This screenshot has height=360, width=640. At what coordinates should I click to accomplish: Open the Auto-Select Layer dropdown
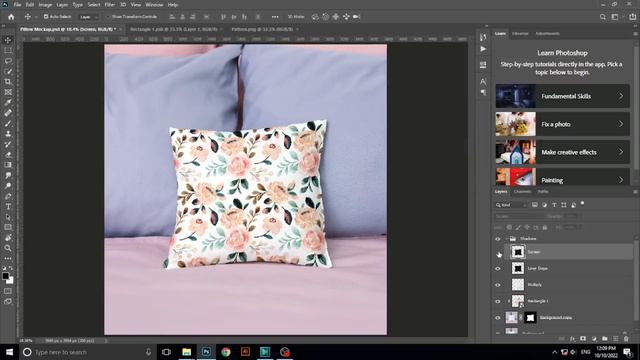click(89, 17)
